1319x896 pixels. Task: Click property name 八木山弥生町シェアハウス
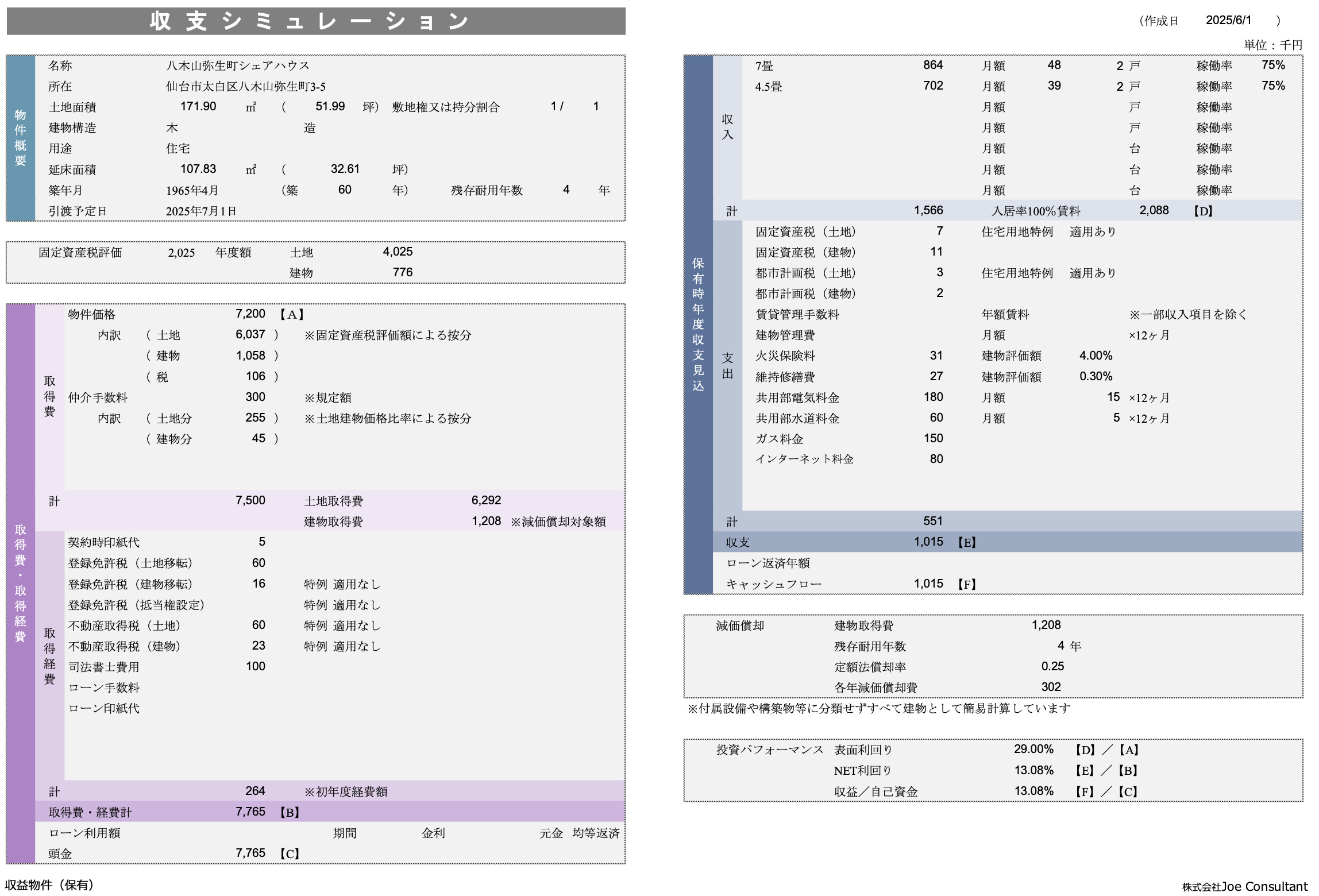(238, 65)
